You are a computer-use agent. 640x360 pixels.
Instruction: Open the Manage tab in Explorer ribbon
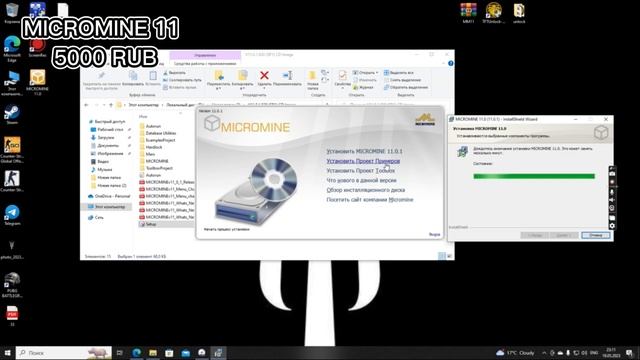point(205,55)
